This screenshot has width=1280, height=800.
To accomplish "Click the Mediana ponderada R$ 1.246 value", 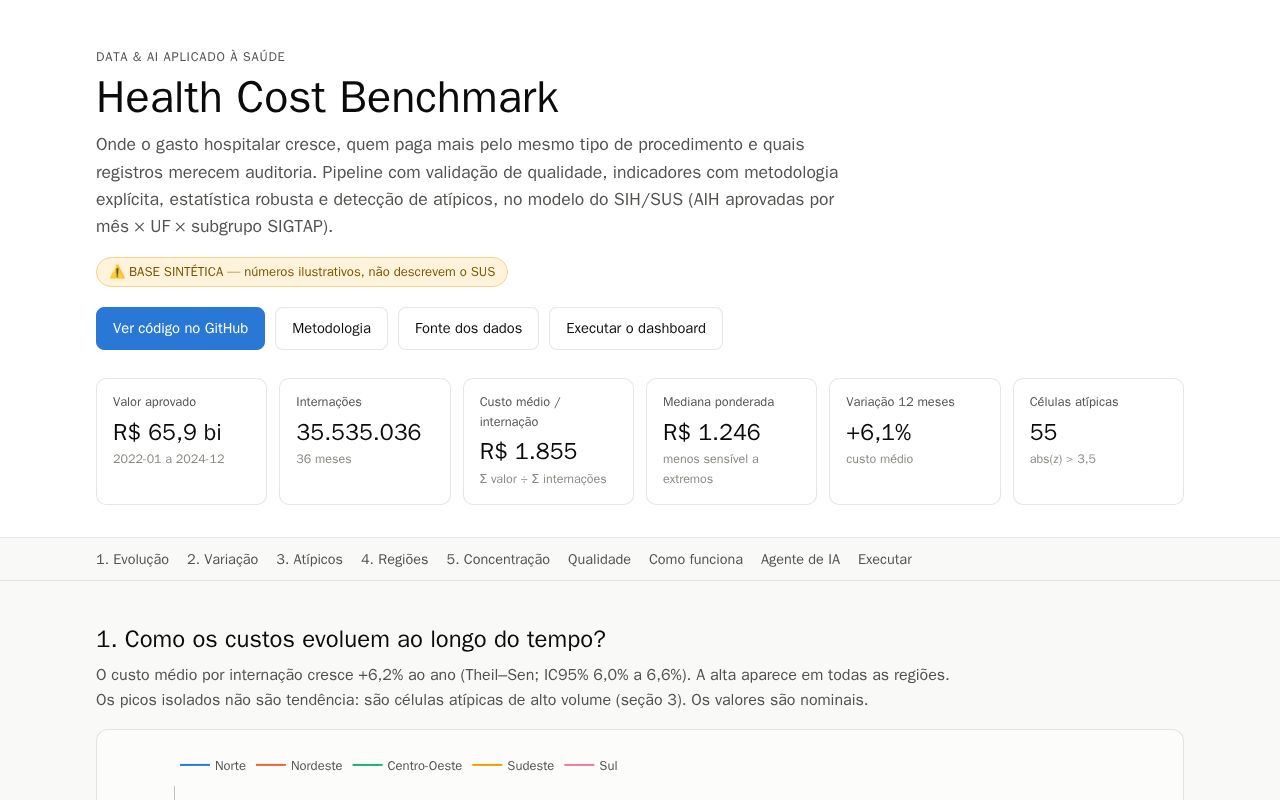I will [x=711, y=432].
